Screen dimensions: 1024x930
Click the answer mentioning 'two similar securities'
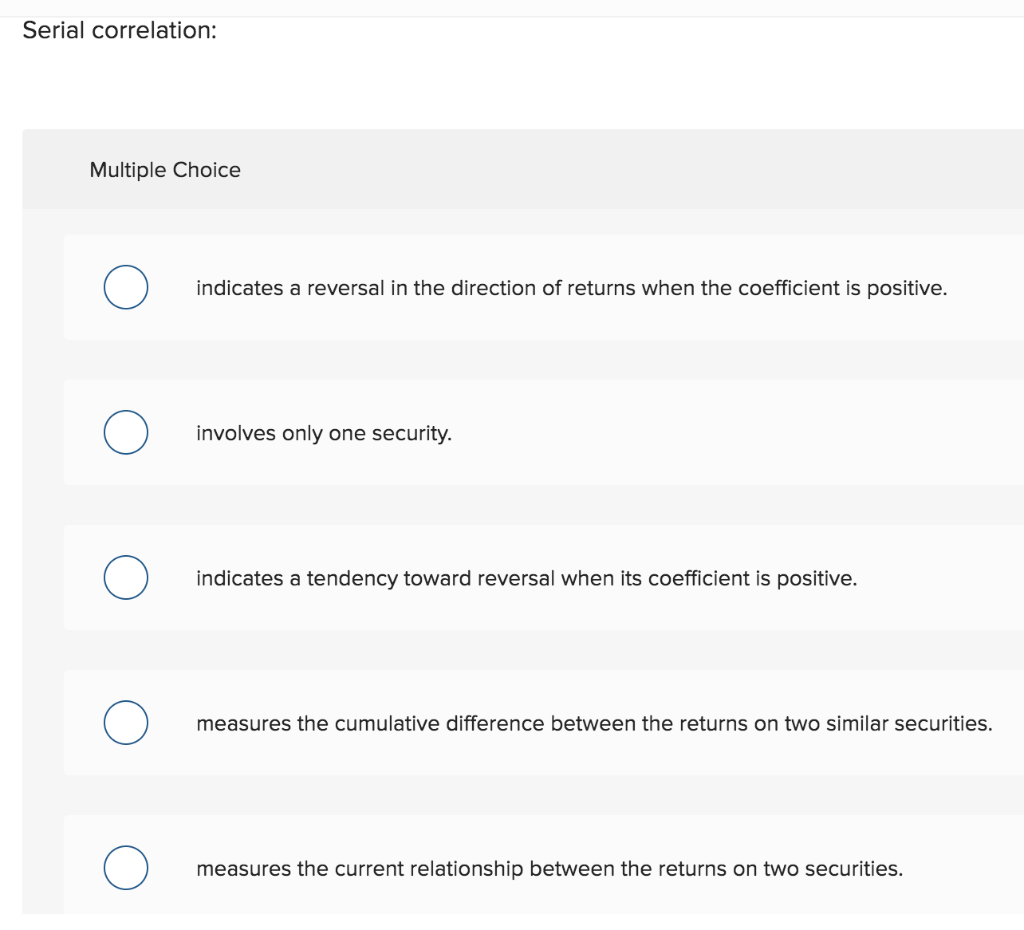pyautogui.click(x=594, y=723)
